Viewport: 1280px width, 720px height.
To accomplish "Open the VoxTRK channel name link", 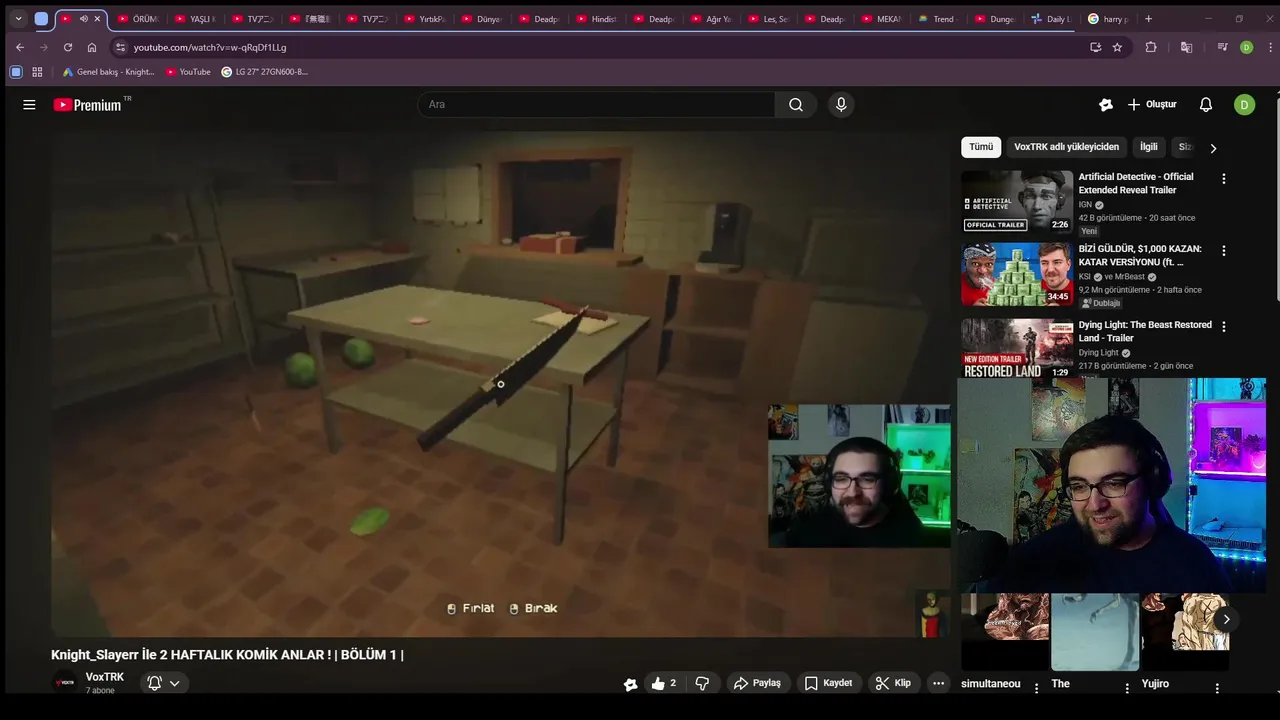I will tap(105, 677).
